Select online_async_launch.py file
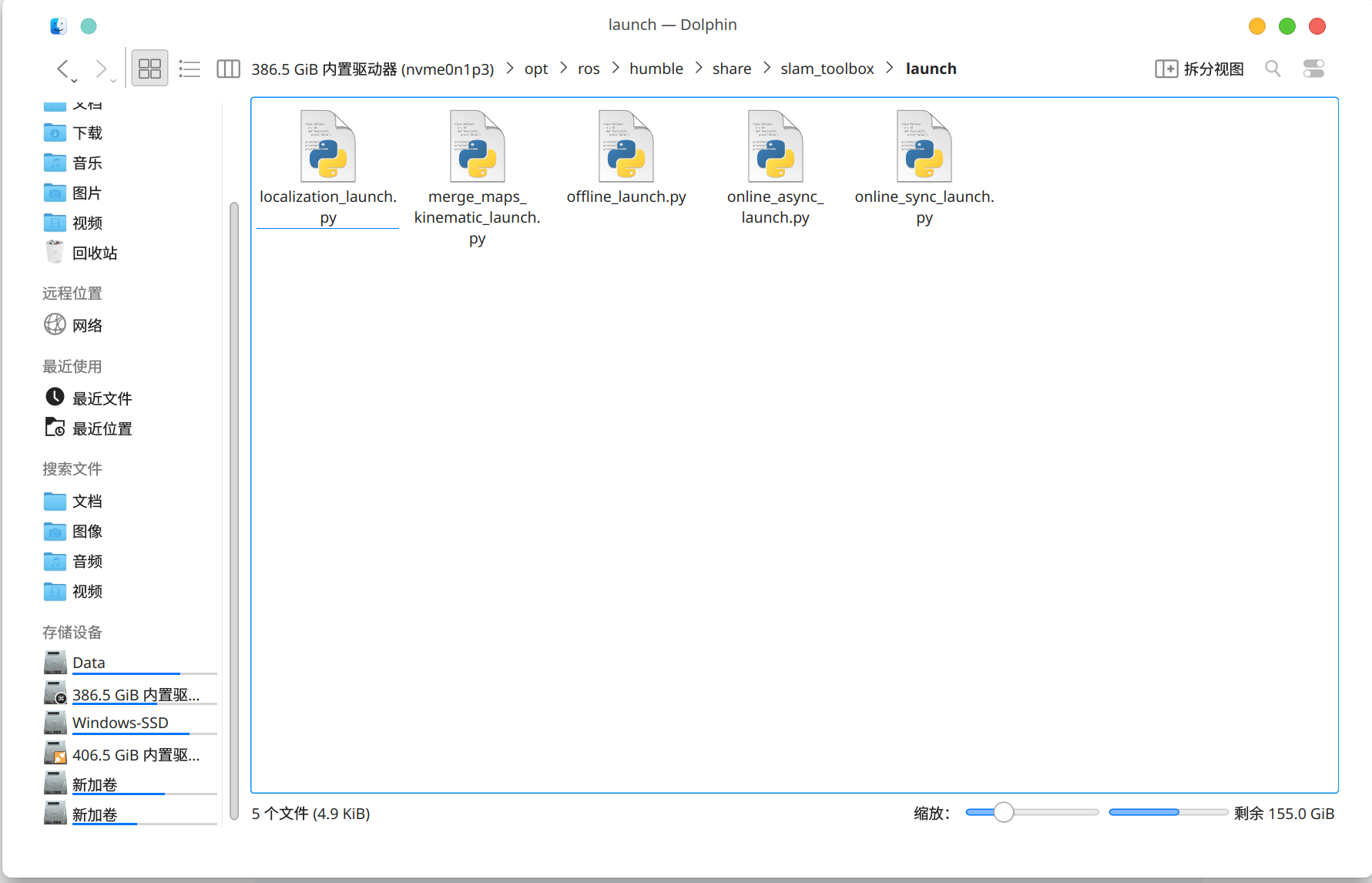 [x=775, y=168]
